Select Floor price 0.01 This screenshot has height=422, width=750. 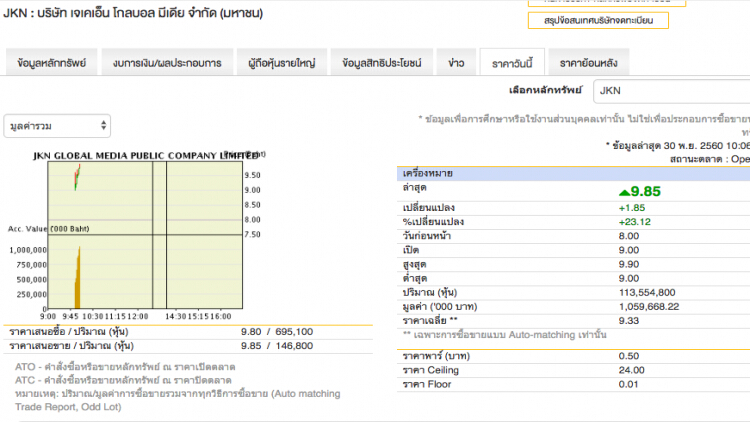(x=628, y=384)
